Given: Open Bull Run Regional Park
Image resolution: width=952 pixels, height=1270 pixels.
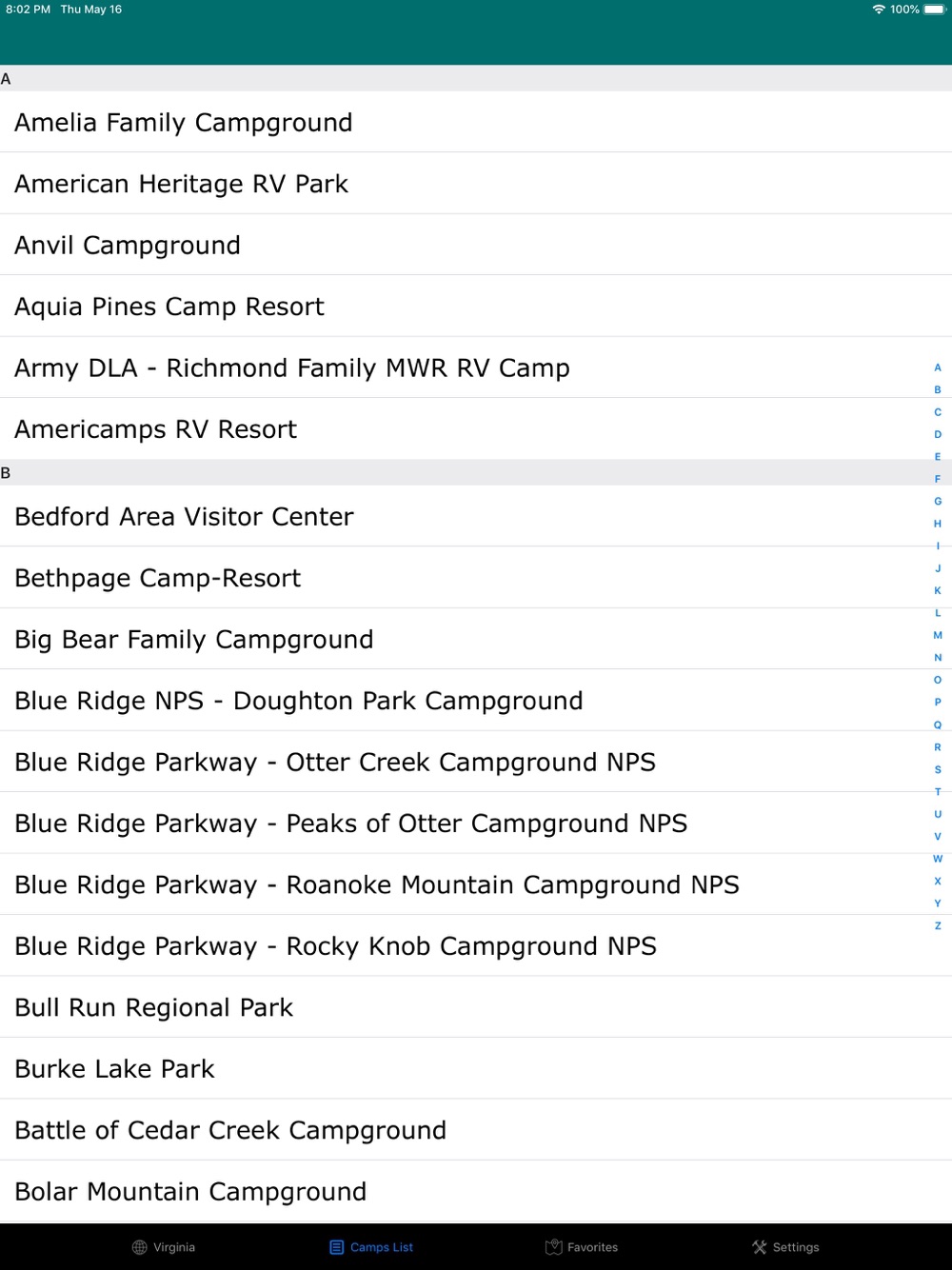Looking at the screenshot, I should pos(476,1007).
